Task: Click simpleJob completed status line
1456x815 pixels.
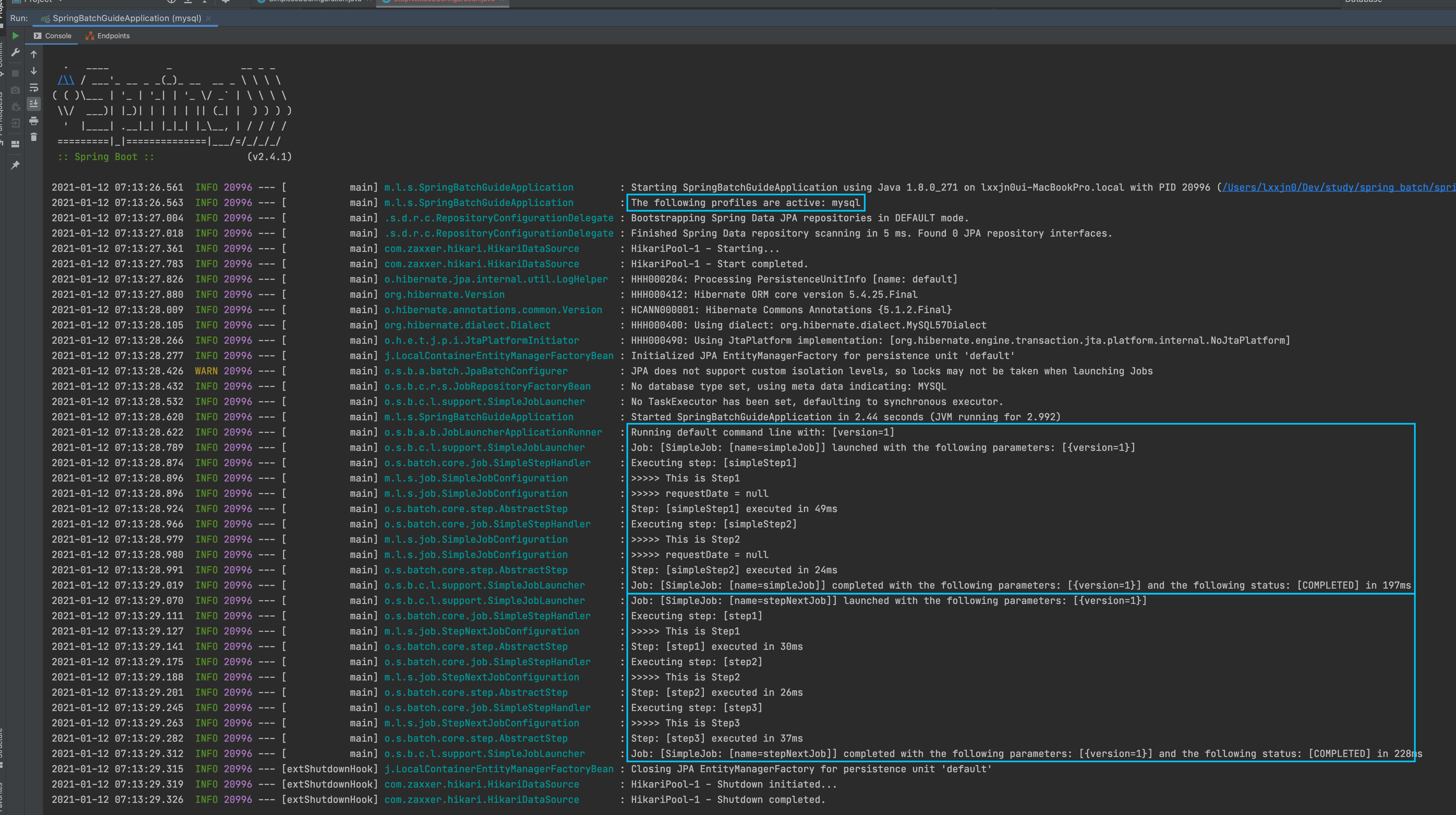Action: click(1021, 585)
